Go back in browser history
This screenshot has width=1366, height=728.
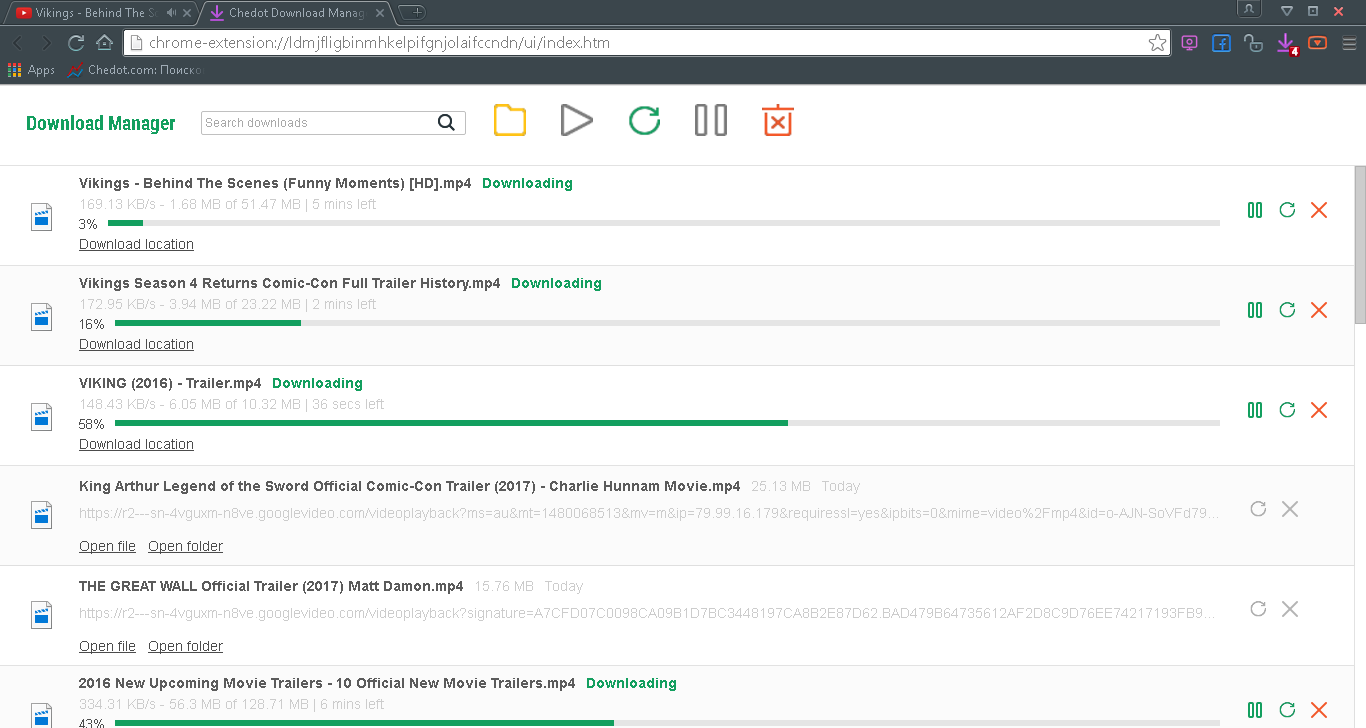tap(18, 43)
